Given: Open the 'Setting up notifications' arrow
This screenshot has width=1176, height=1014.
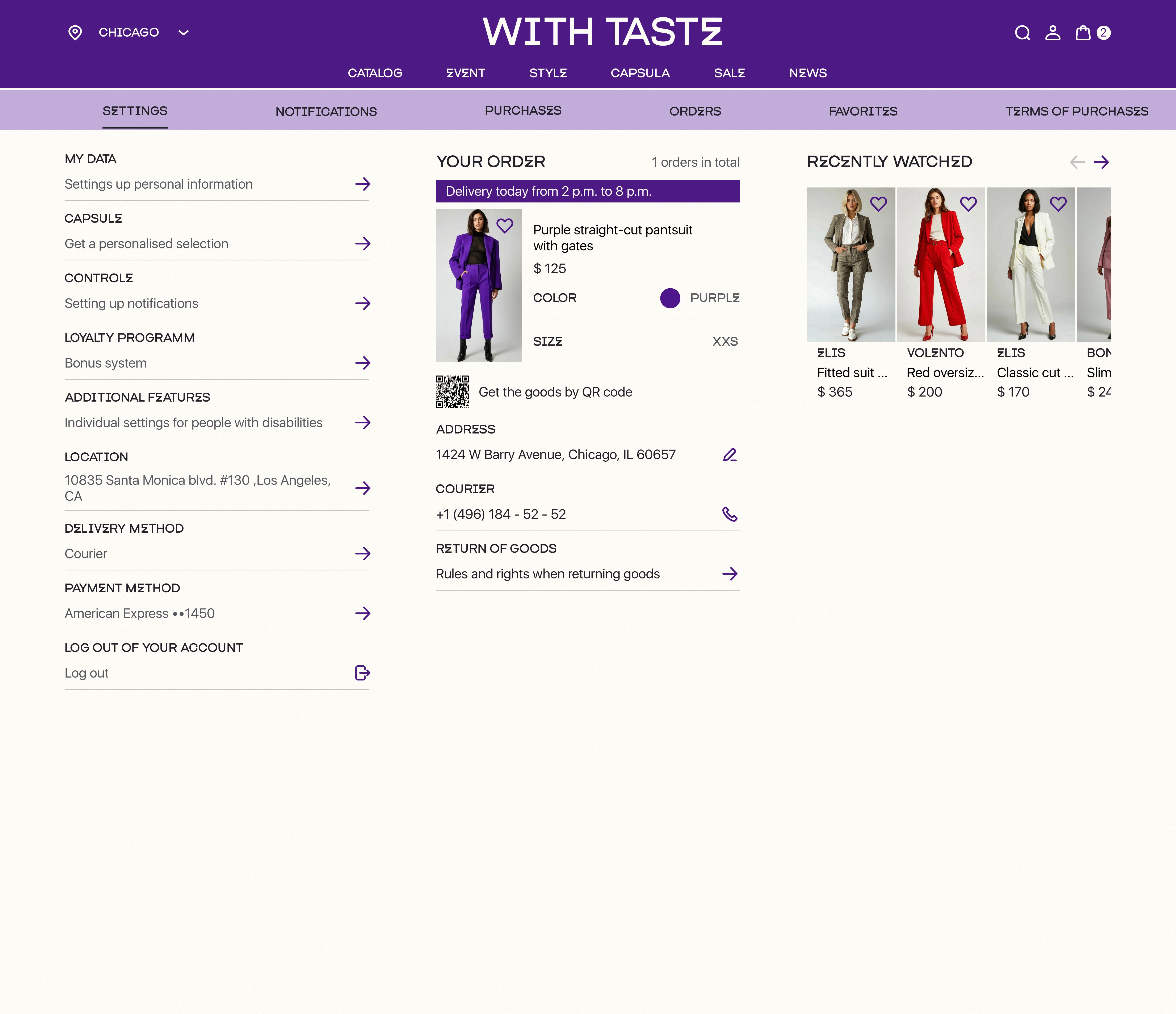Looking at the screenshot, I should click(363, 303).
